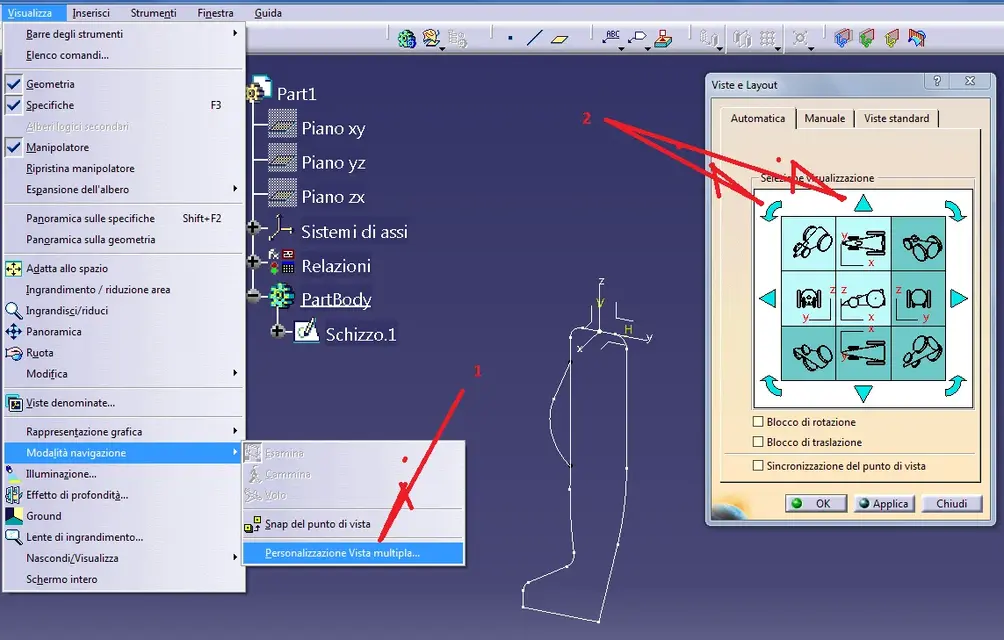This screenshot has height=640, width=1004.
Task: Click the Panoramica menu entry
Action: 124,332
